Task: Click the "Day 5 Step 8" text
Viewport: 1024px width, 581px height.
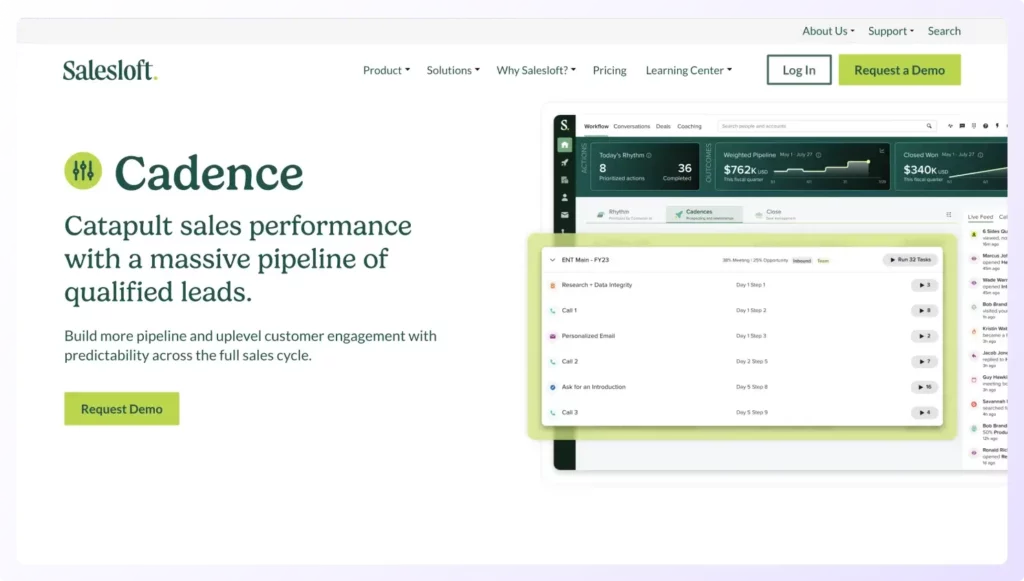Action: point(752,387)
